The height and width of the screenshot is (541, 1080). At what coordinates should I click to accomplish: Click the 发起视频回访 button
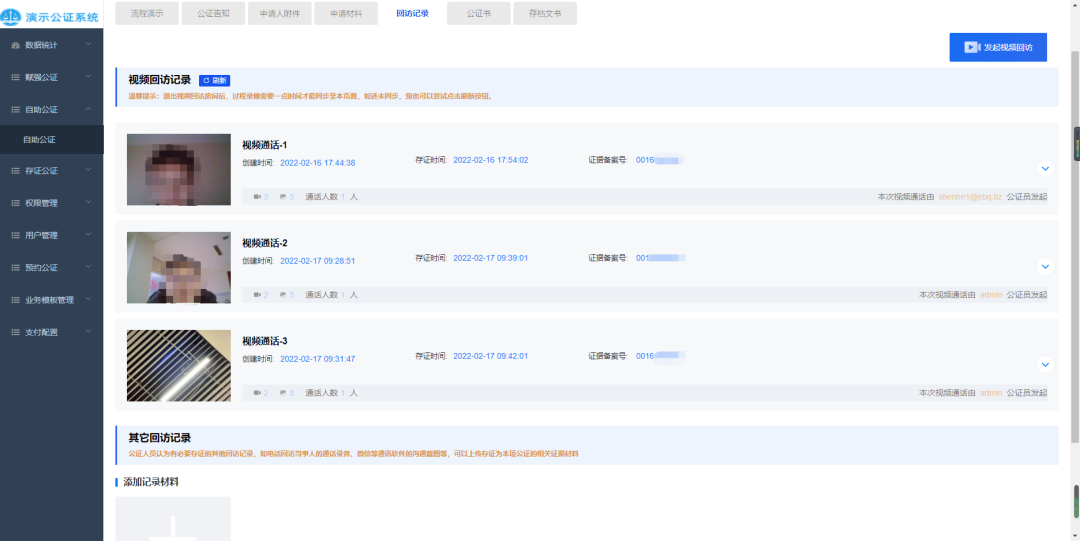[x=998, y=47]
